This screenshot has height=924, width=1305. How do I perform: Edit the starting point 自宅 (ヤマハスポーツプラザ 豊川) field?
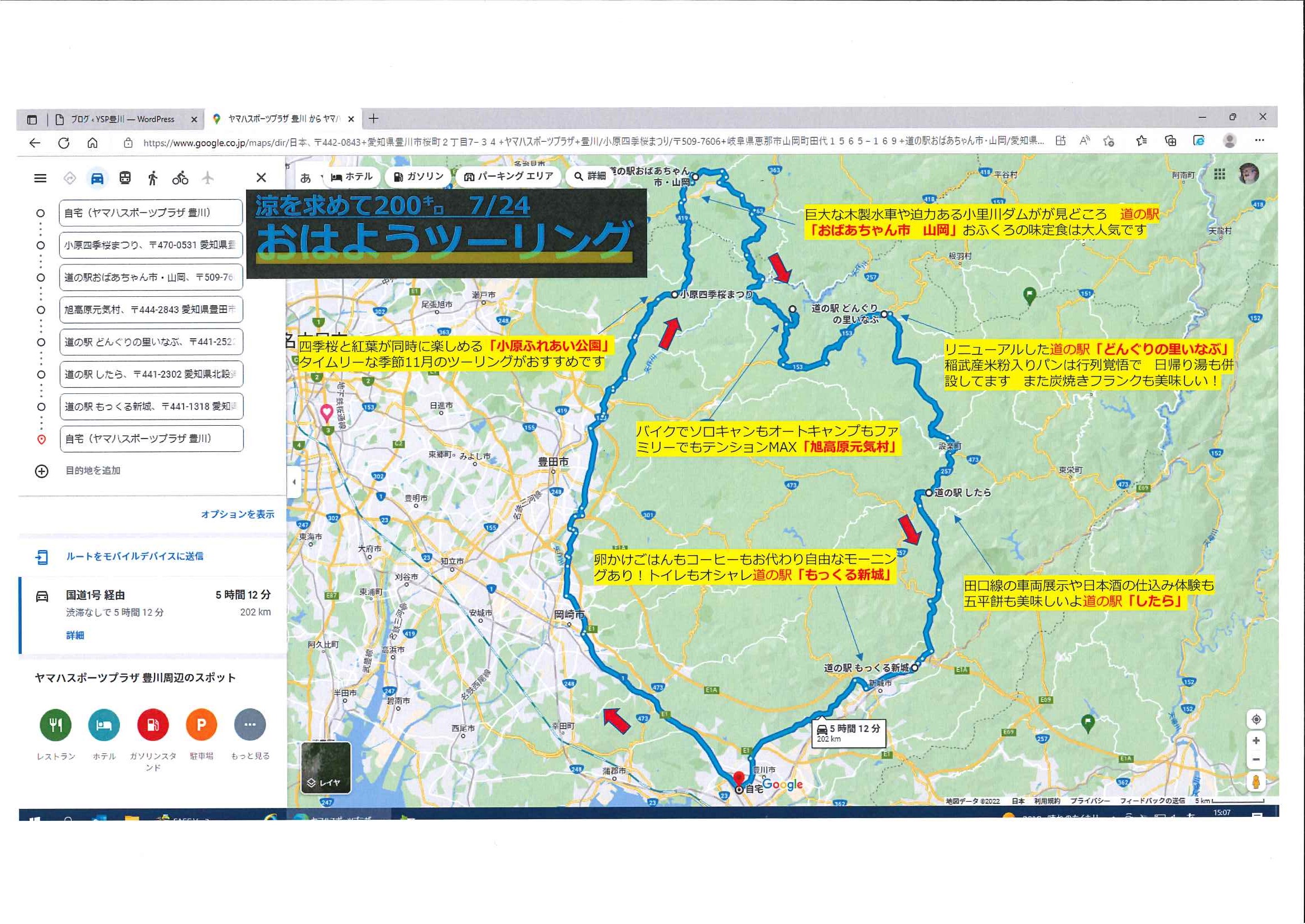(x=151, y=213)
